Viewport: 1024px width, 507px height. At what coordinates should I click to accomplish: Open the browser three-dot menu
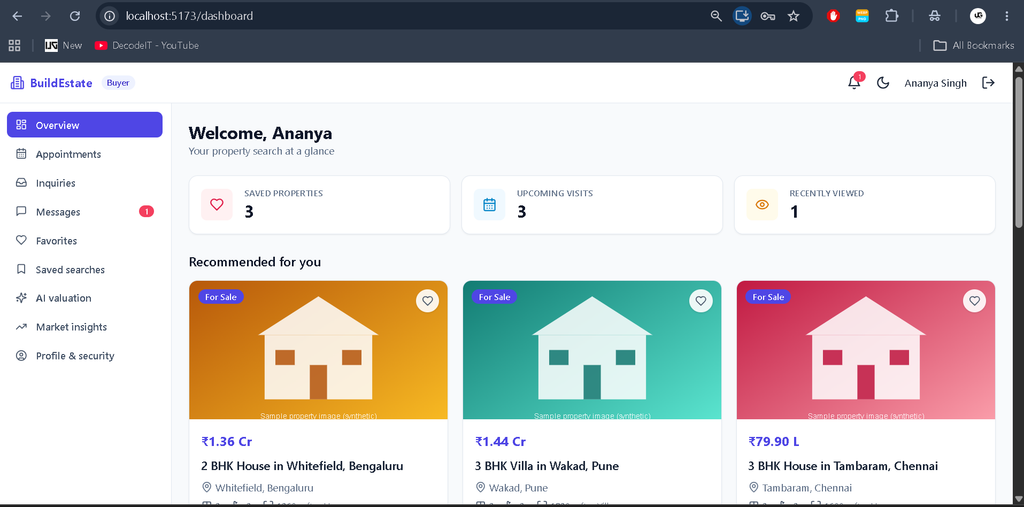1006,16
